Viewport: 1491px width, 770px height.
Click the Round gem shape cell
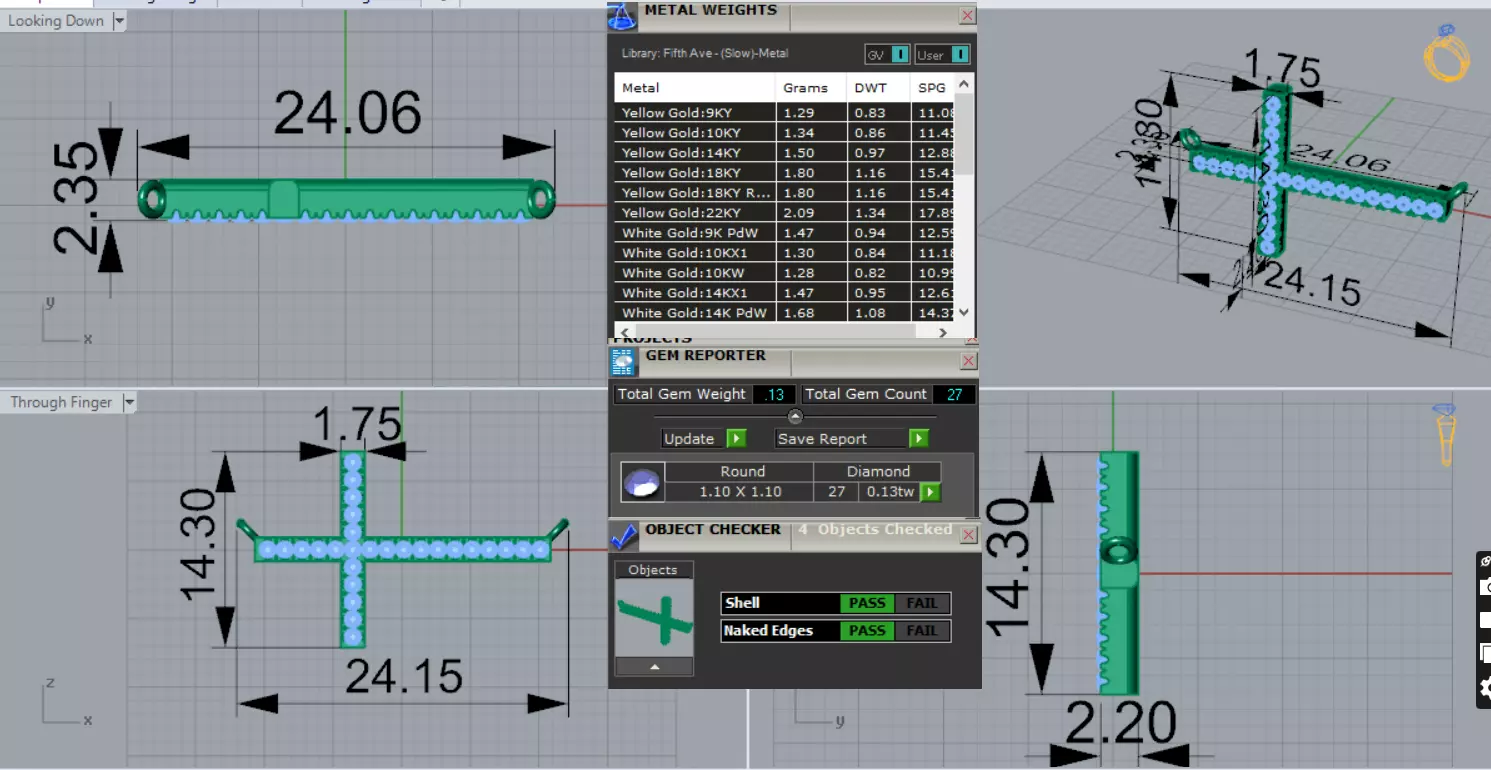coord(741,472)
